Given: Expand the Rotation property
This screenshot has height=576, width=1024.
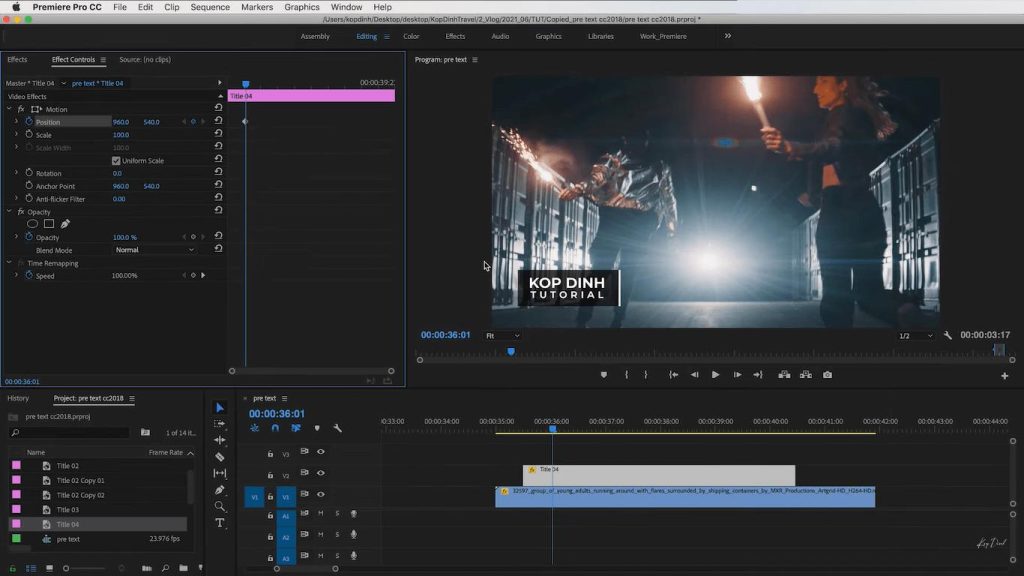Looking at the screenshot, I should tap(16, 173).
